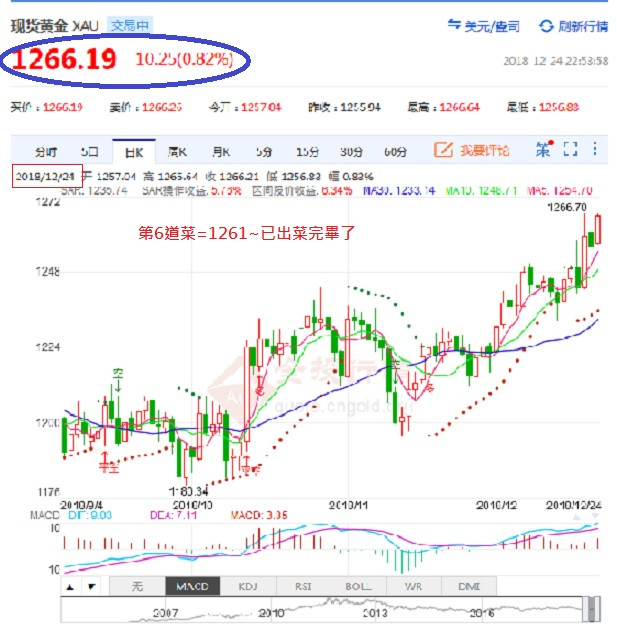Viewport: 617px width, 631px height.
Task: Click the 最低 low price value
Action: tap(559, 107)
